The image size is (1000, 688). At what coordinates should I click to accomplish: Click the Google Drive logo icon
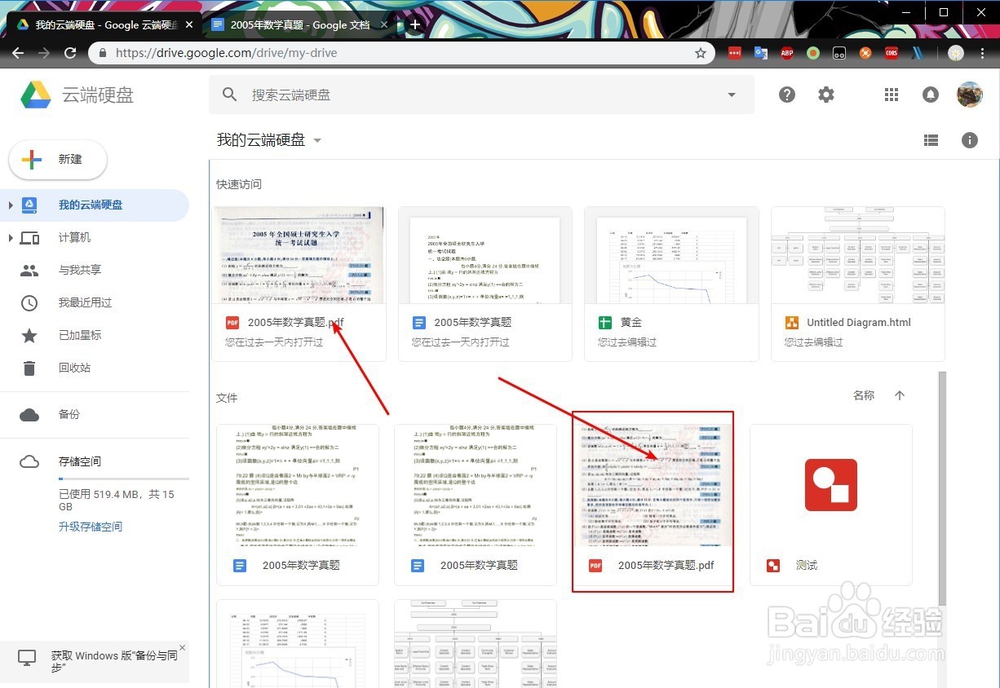(36, 95)
